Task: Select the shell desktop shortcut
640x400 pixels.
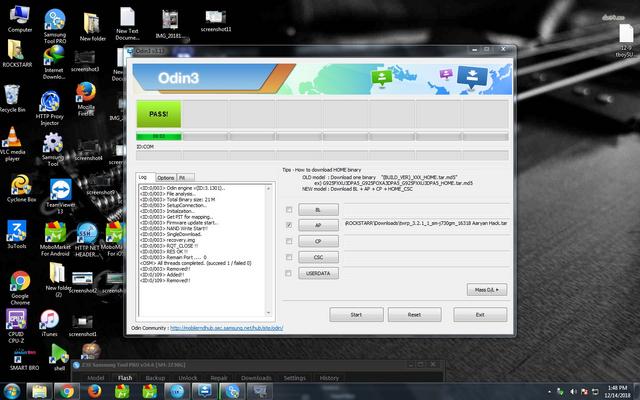Action: (x=60, y=358)
